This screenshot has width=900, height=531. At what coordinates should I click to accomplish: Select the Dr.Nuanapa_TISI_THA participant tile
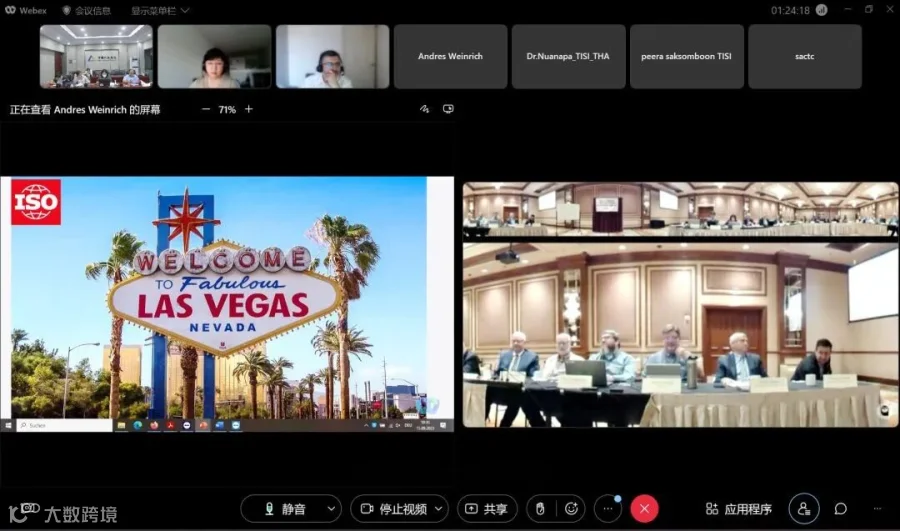pos(569,56)
